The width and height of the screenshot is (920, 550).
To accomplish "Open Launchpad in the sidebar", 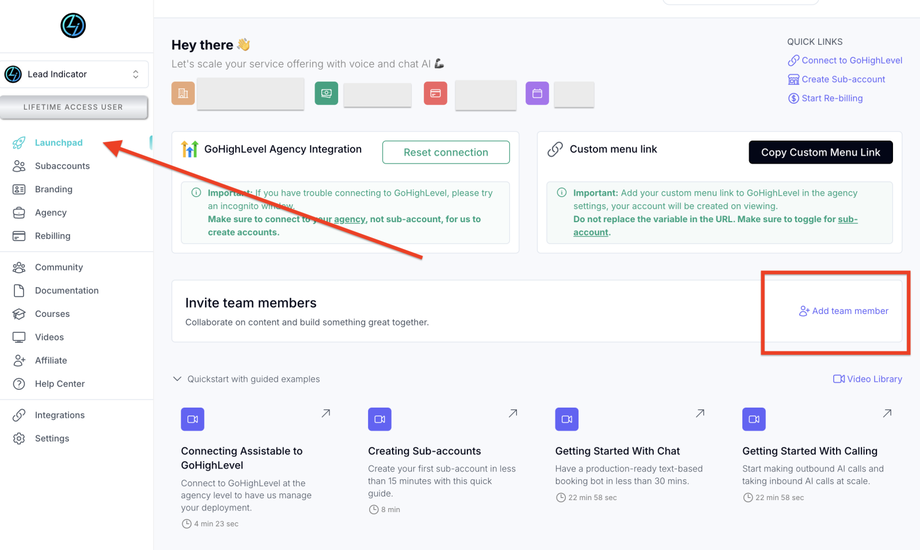I will (x=58, y=143).
